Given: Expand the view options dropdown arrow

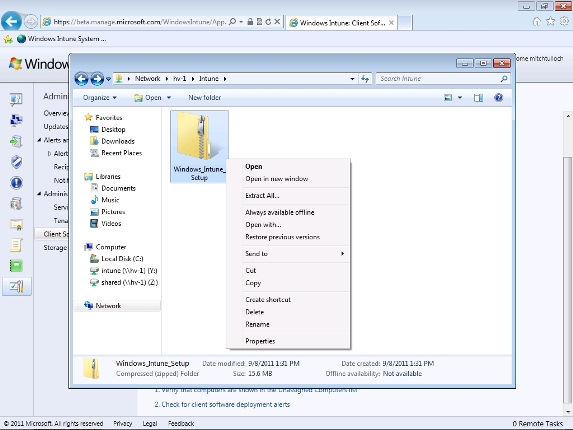Looking at the screenshot, I should [x=460, y=98].
